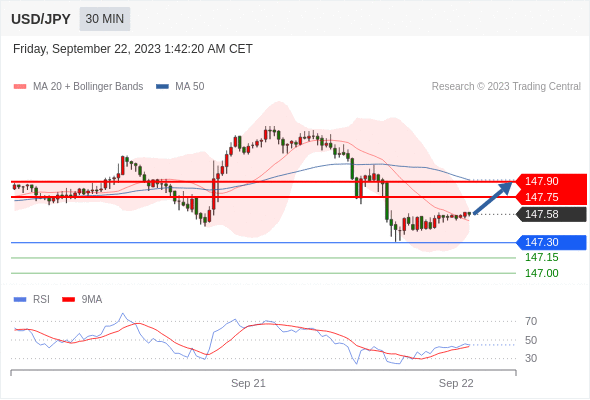Click the 9MA red legend swatch
Image resolution: width=590 pixels, height=400 pixels.
(68, 300)
